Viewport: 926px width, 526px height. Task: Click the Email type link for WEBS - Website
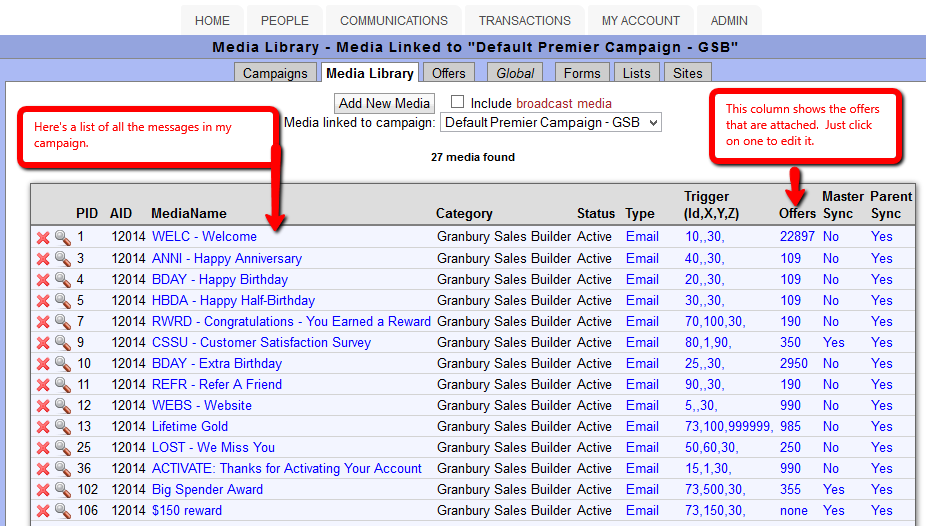[x=642, y=405]
